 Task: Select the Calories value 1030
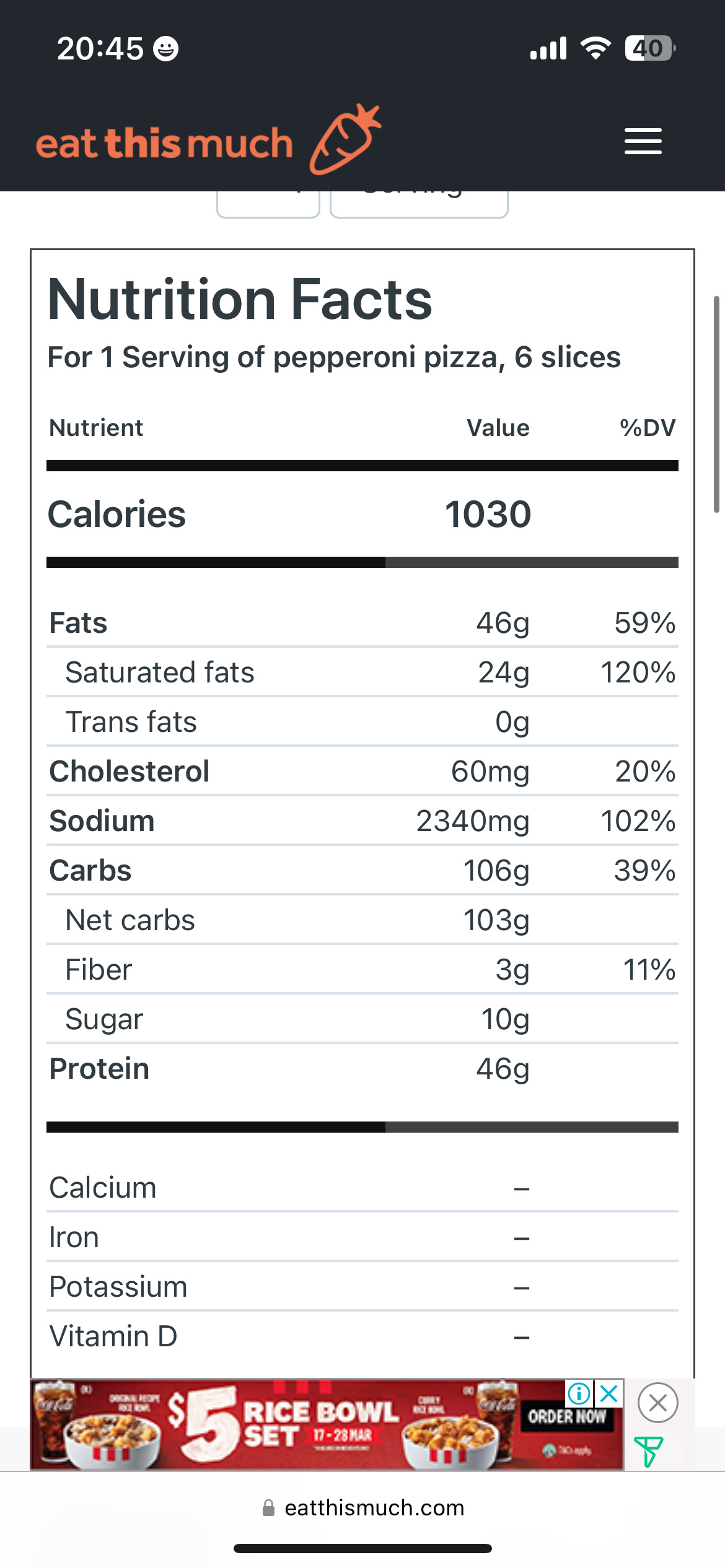[x=488, y=515]
